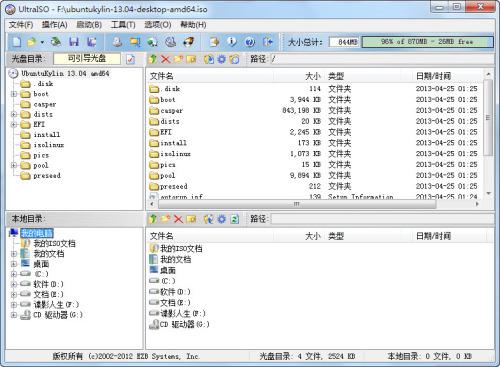Click the blue gear icon in the image pane toolbar

click(221, 59)
